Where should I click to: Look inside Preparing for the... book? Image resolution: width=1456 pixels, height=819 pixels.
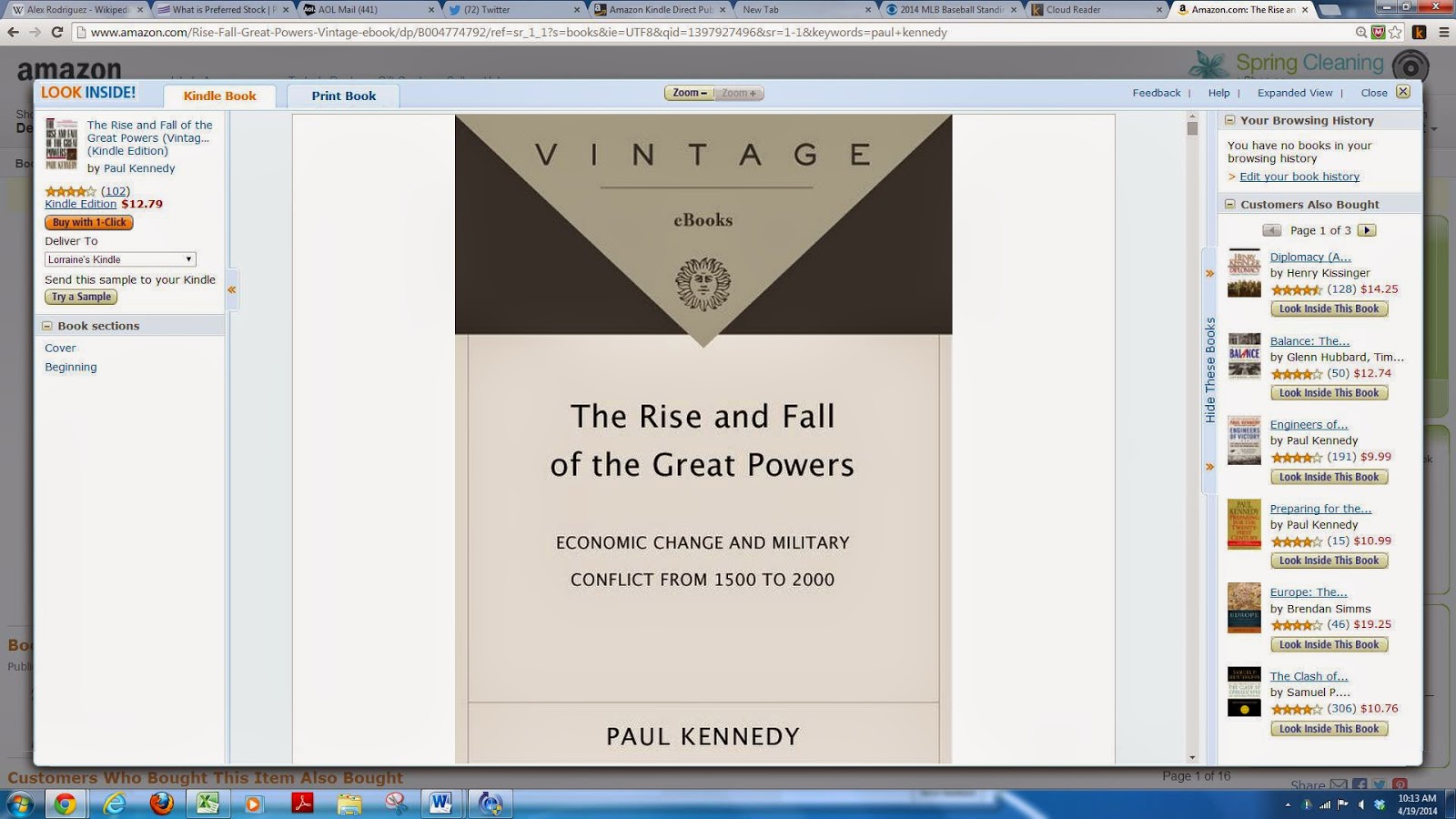pos(1329,561)
